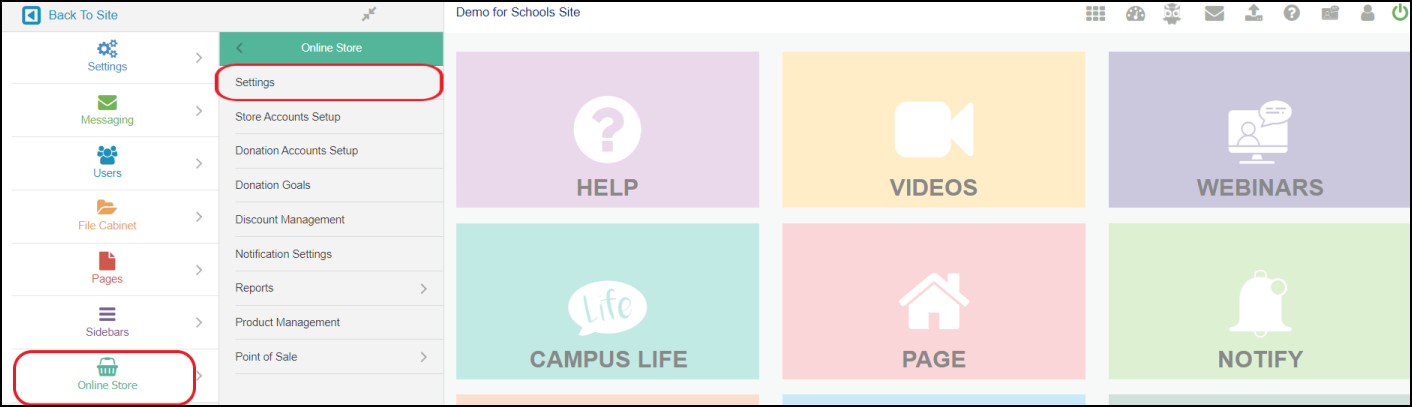Viewport: 1412px width, 407px height.
Task: Open the envelope mail icon in top bar
Action: pos(1214,14)
